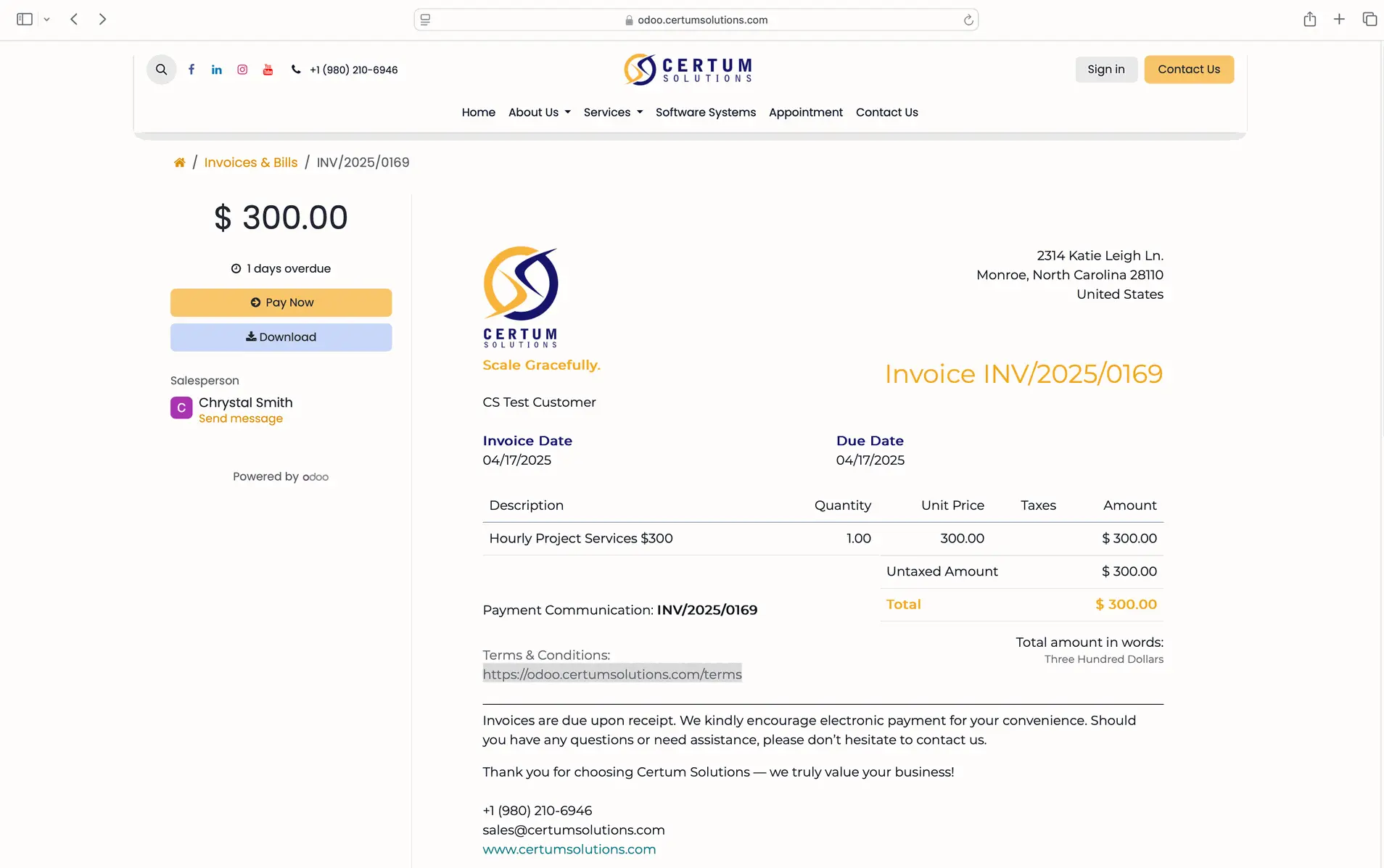Click the odoo.certumsolutions.com address bar

pyautogui.click(x=696, y=20)
